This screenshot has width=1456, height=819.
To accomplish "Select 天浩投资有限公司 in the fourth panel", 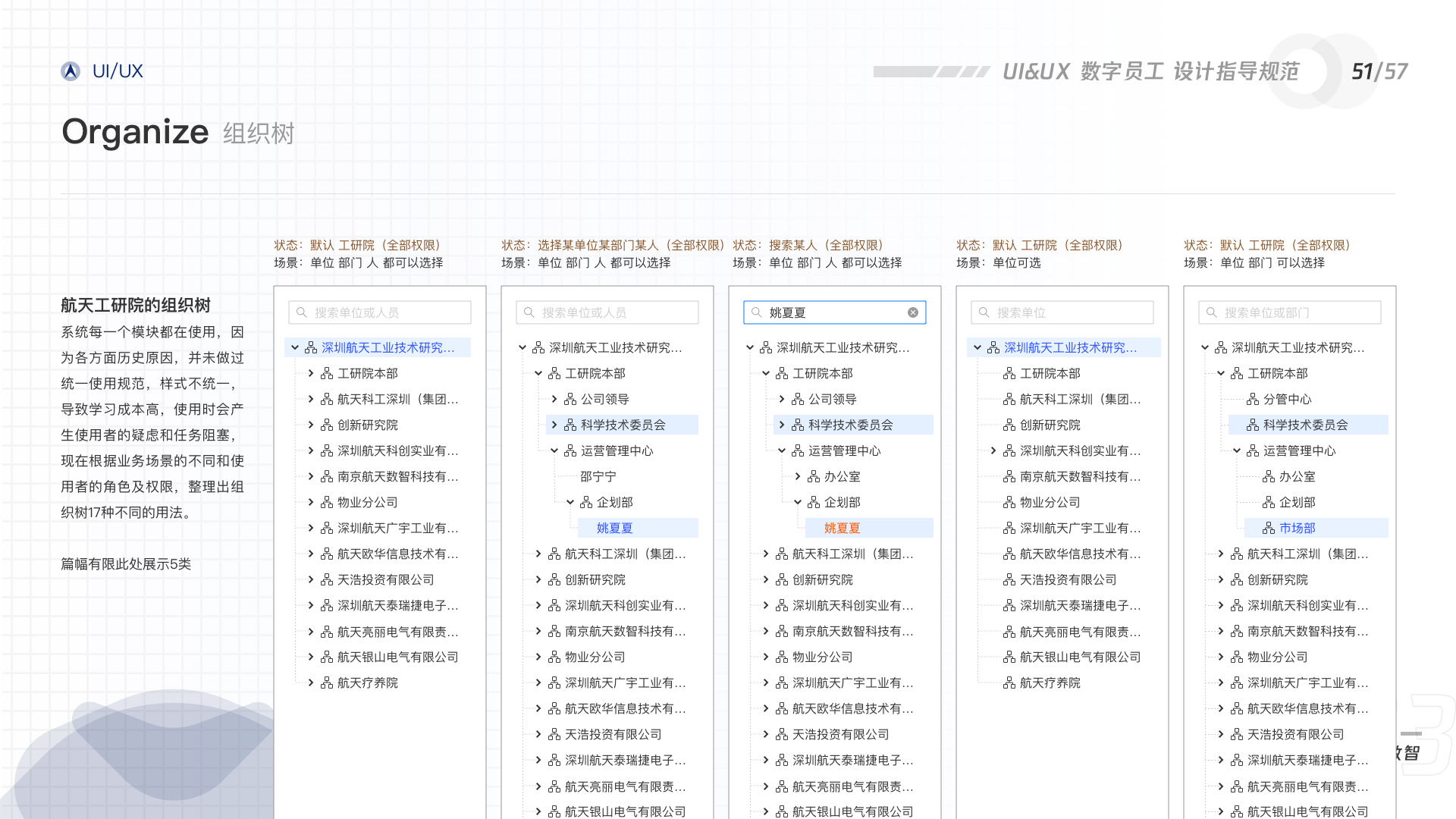I will pos(1068,579).
